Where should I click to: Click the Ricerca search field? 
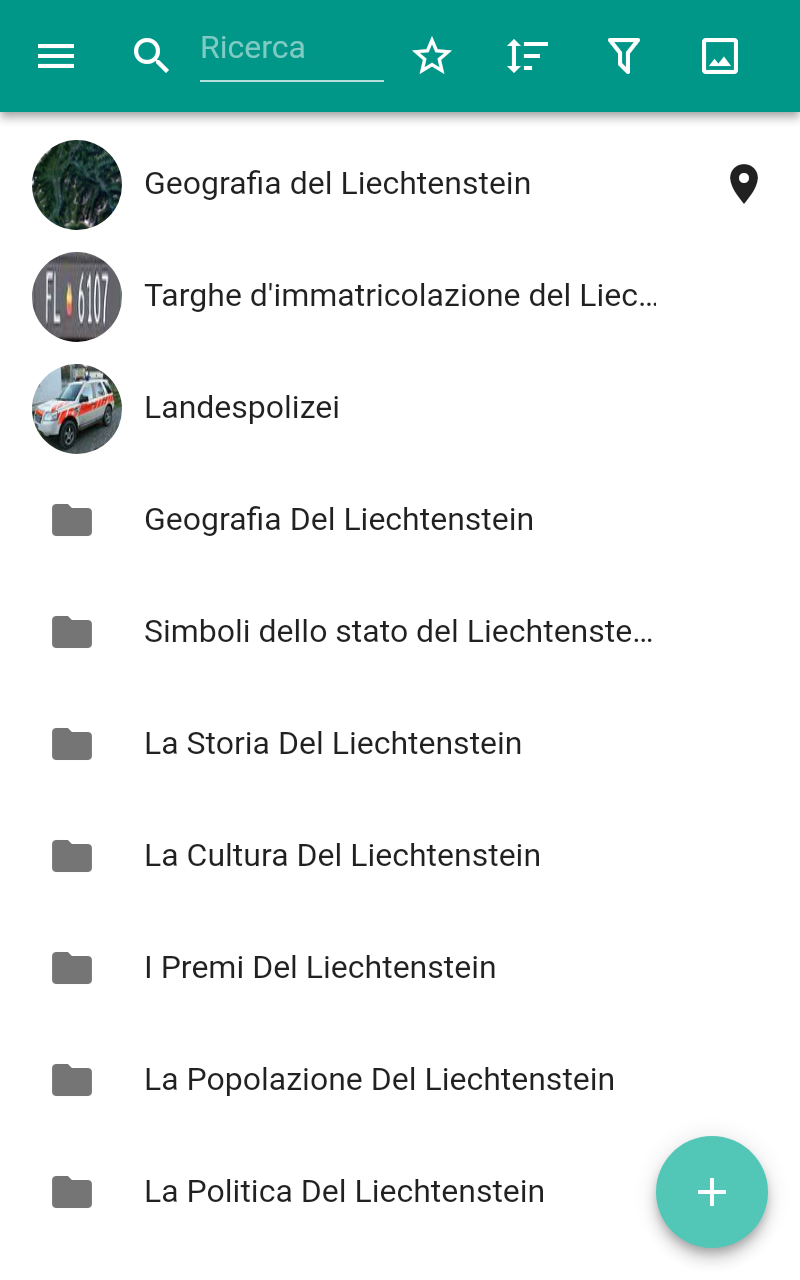291,49
